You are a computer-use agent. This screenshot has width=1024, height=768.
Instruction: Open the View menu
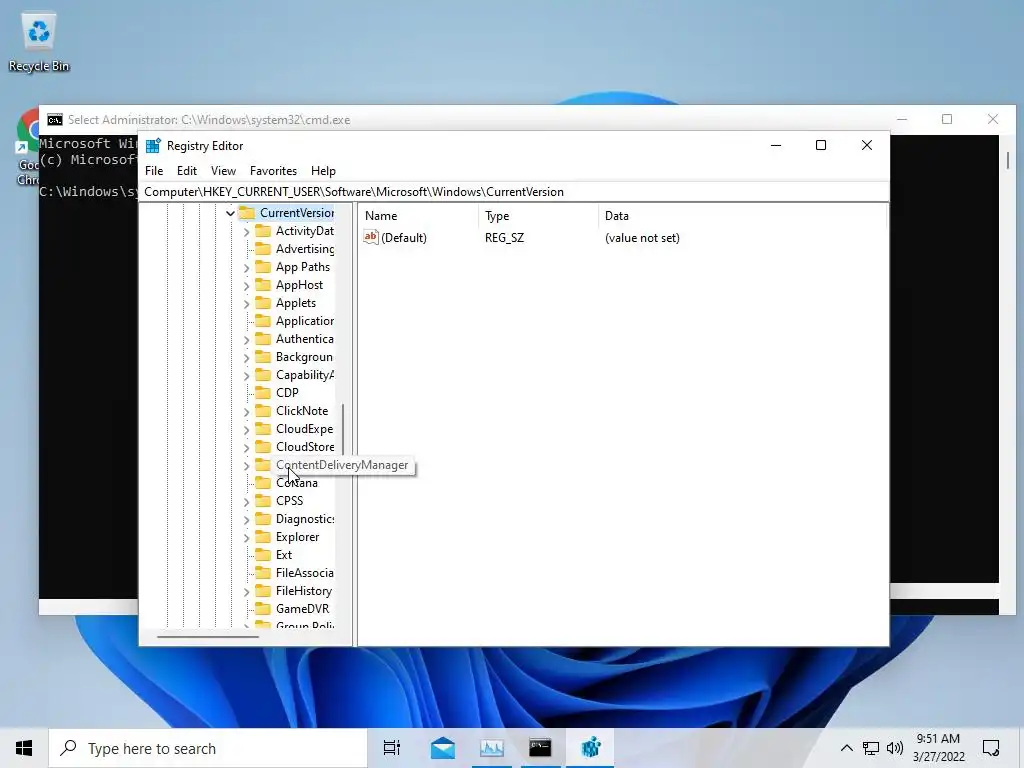point(223,170)
